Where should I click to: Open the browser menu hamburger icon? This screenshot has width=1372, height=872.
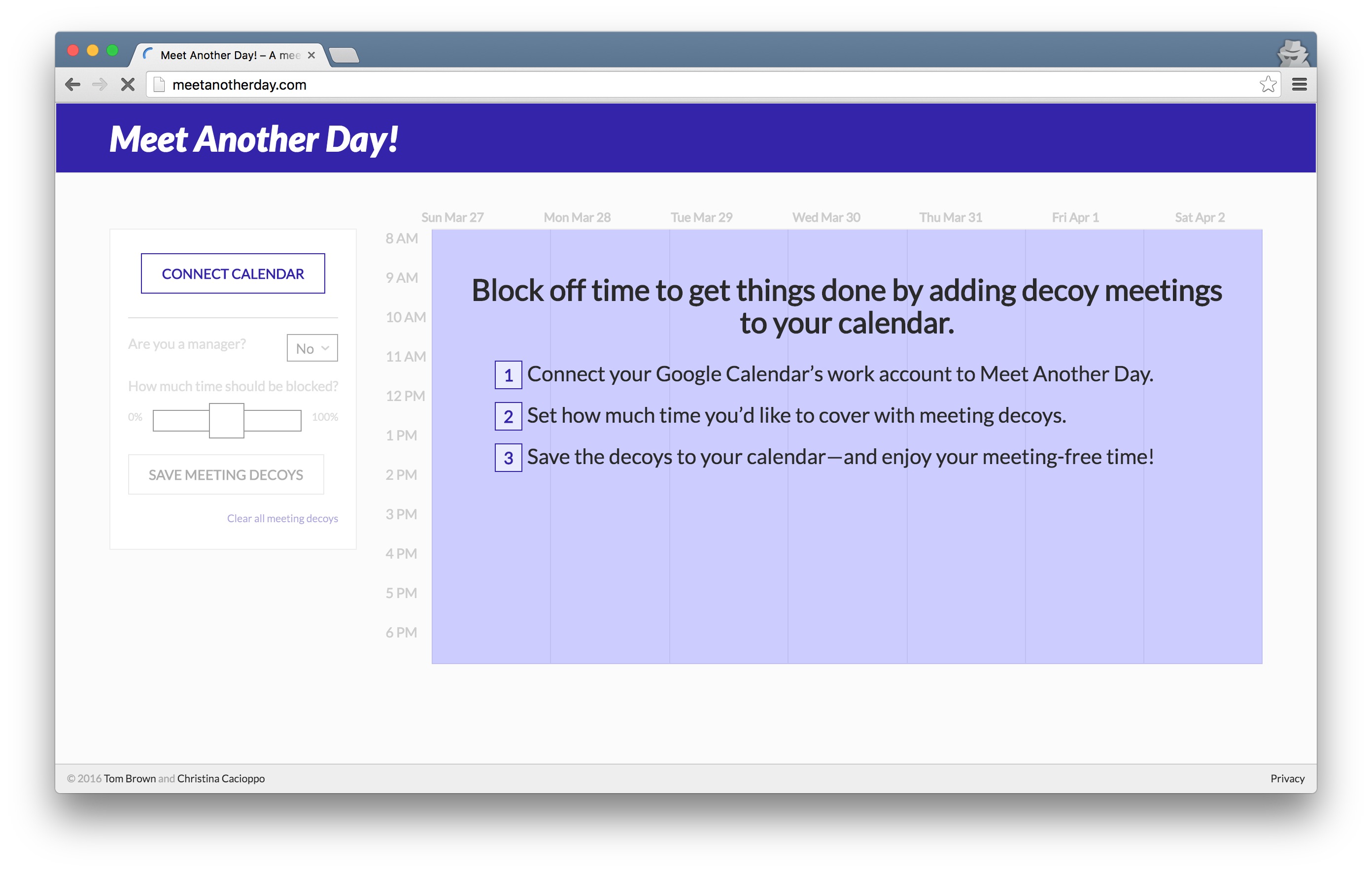click(x=1300, y=84)
